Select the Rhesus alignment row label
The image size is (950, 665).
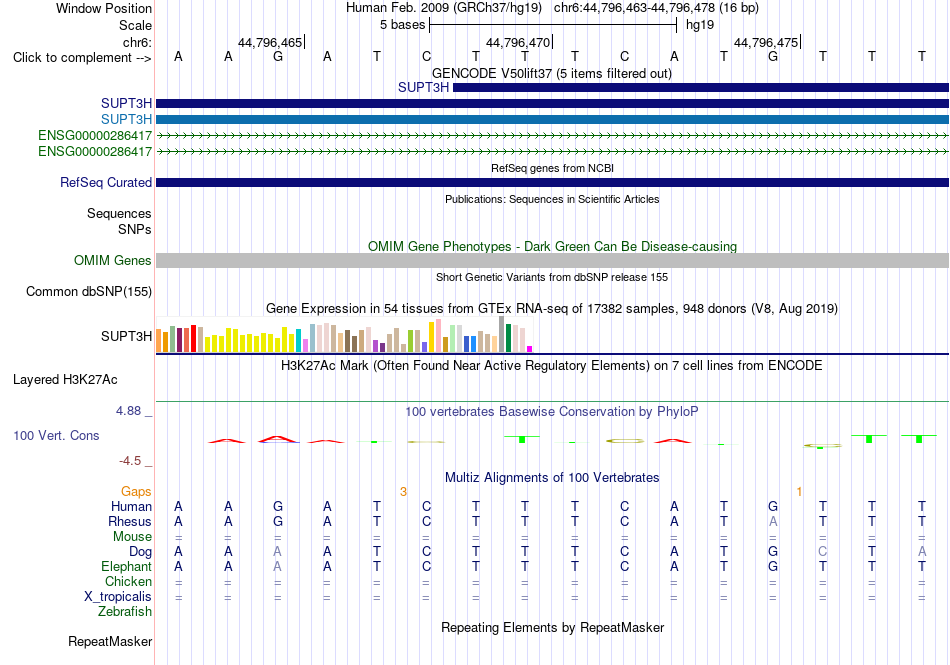pyautogui.click(x=130, y=521)
